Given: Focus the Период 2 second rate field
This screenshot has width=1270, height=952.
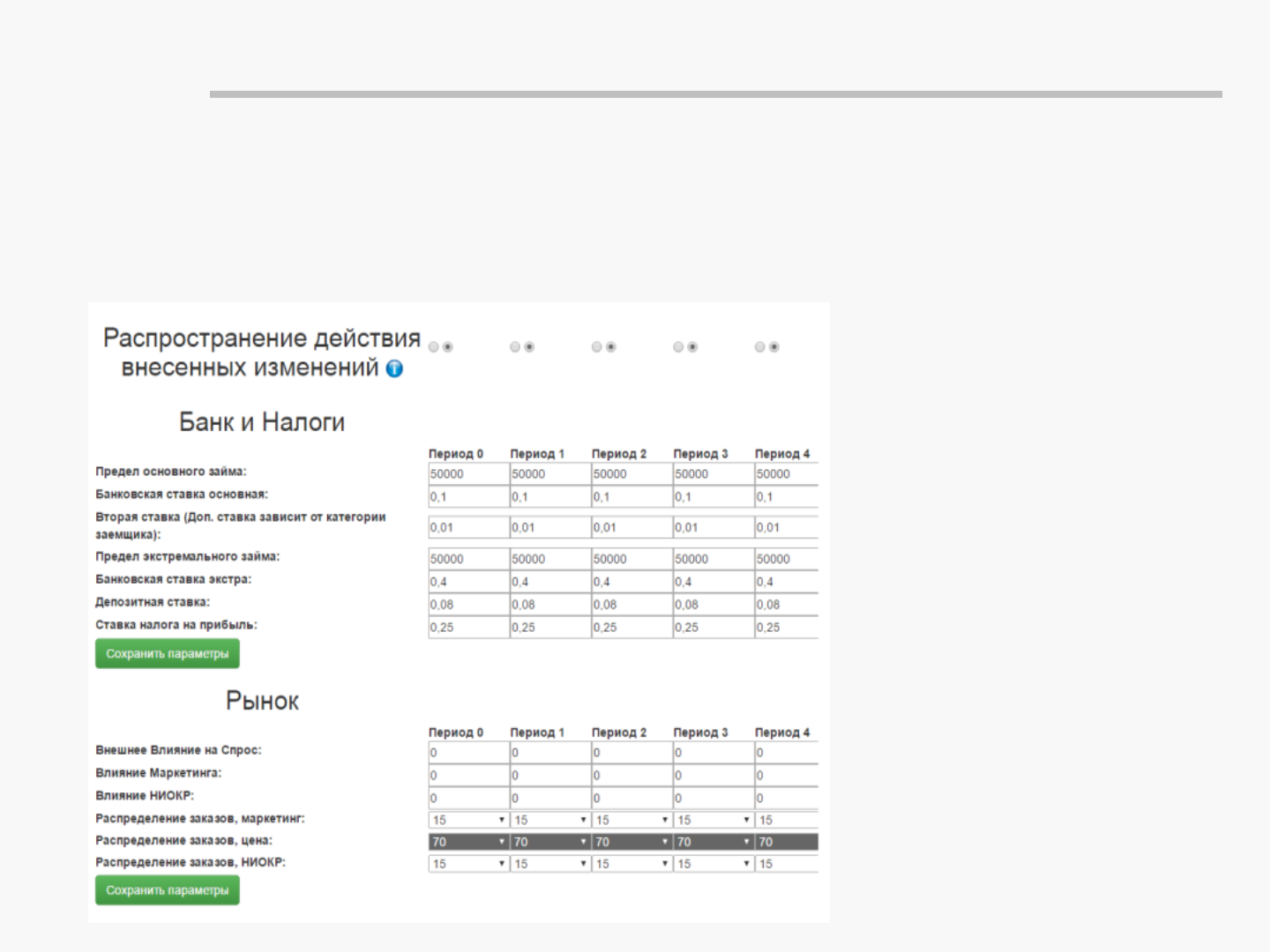Looking at the screenshot, I should point(631,527).
